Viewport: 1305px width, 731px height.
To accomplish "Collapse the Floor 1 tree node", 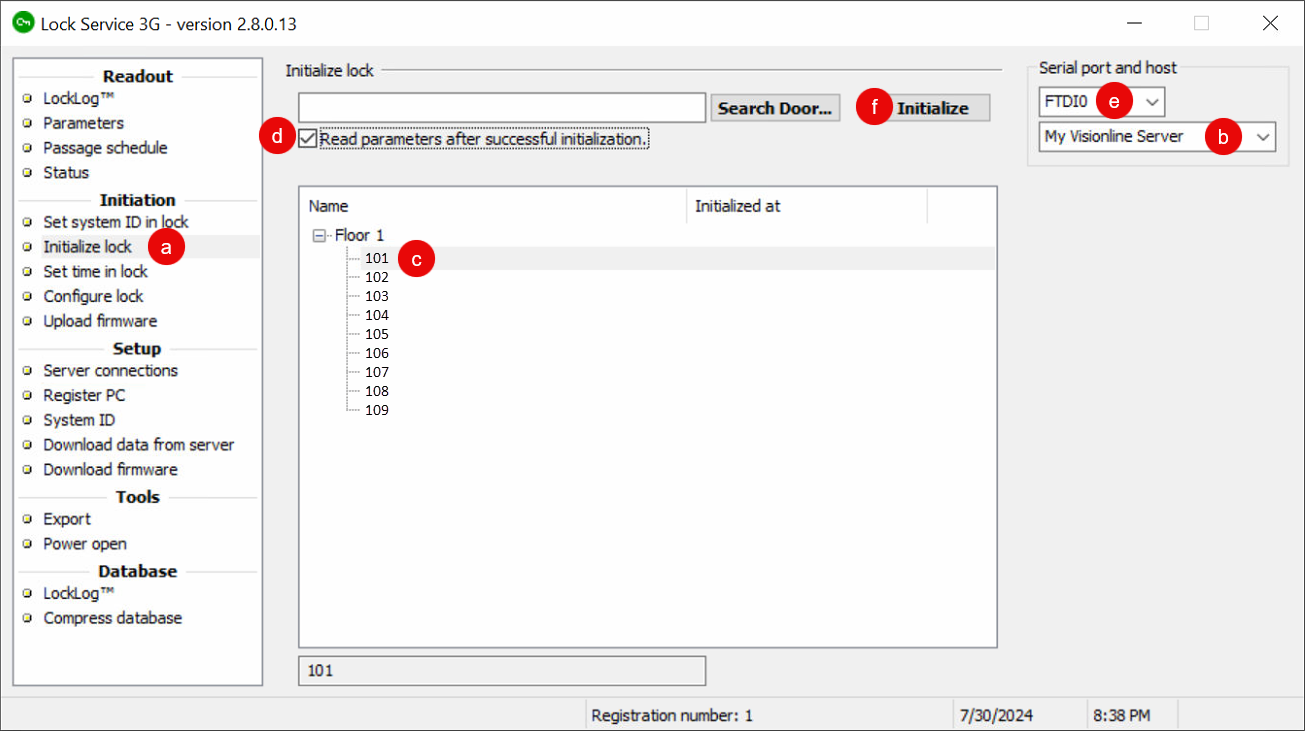I will coord(318,235).
